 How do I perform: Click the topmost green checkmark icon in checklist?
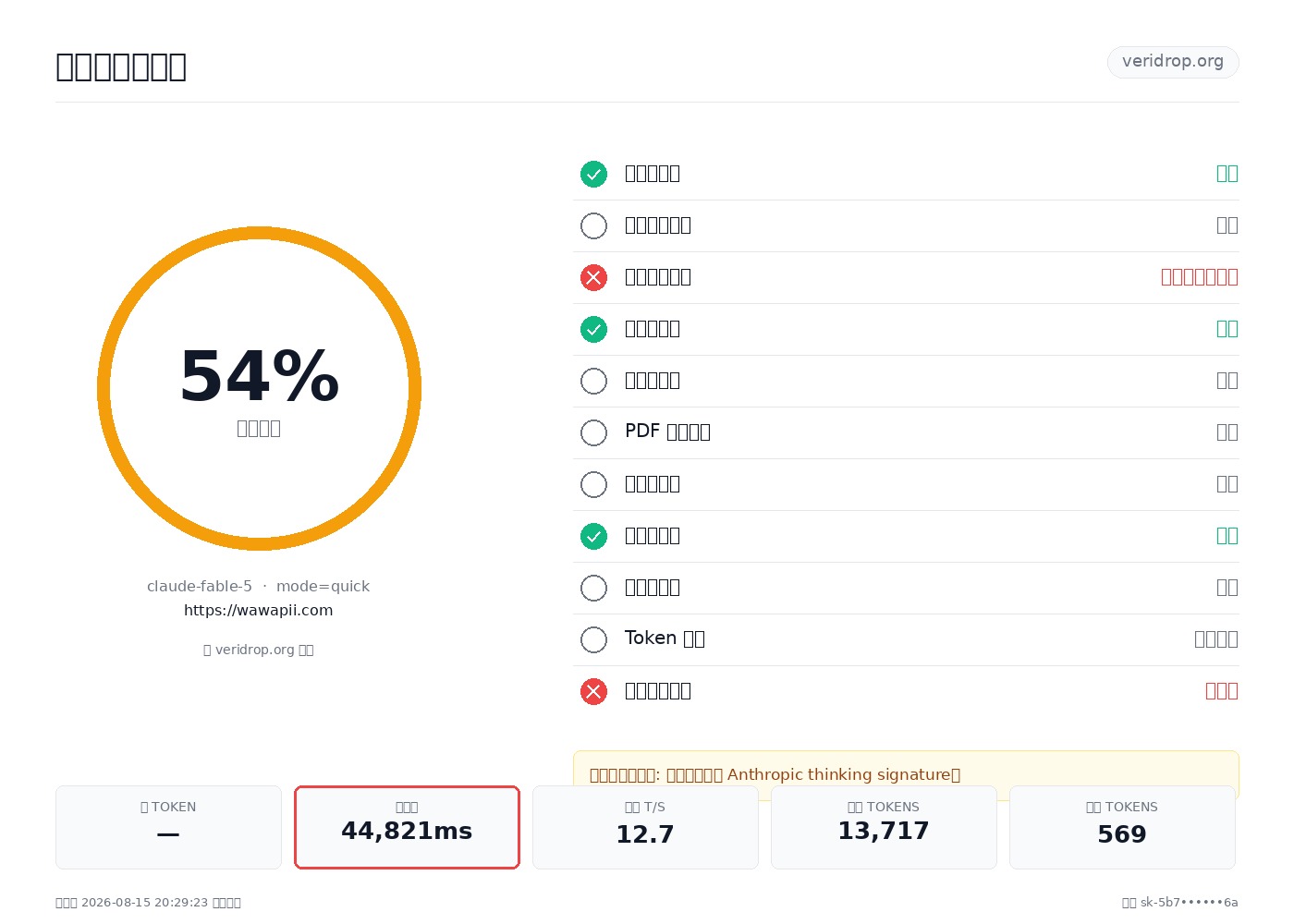coord(593,174)
